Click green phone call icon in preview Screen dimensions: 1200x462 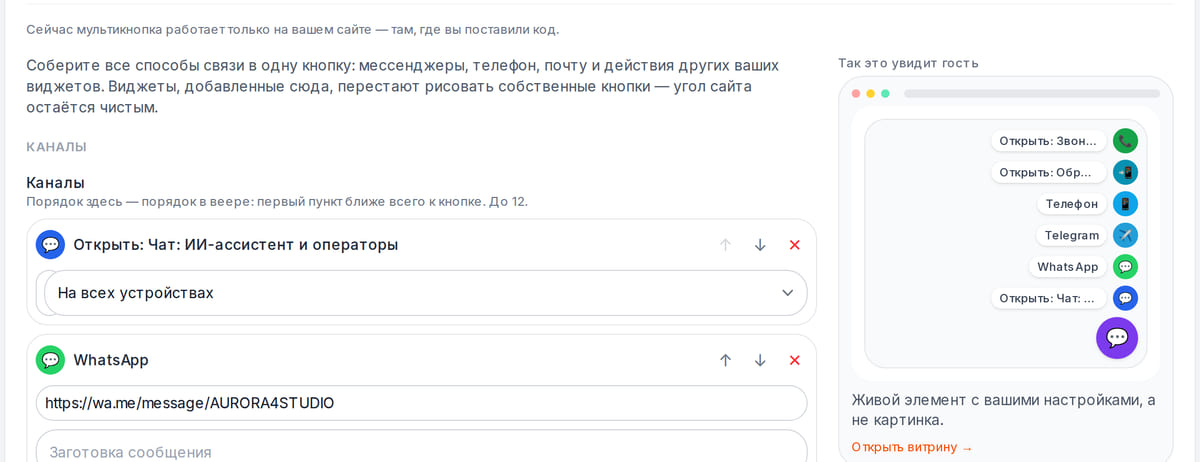pos(1125,141)
